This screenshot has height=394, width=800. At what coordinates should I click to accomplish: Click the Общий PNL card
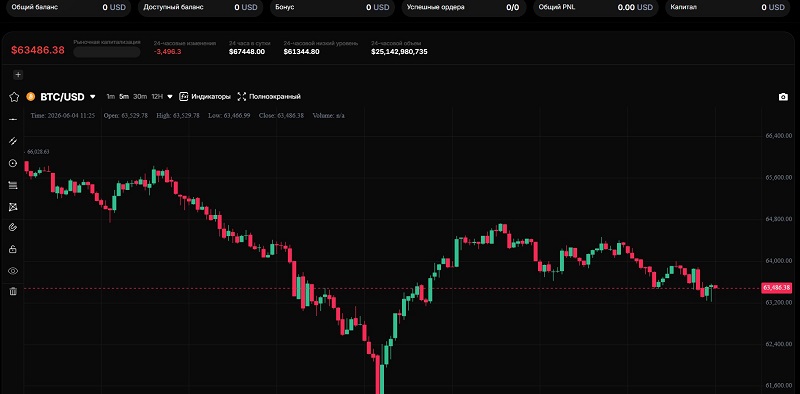tap(596, 7)
